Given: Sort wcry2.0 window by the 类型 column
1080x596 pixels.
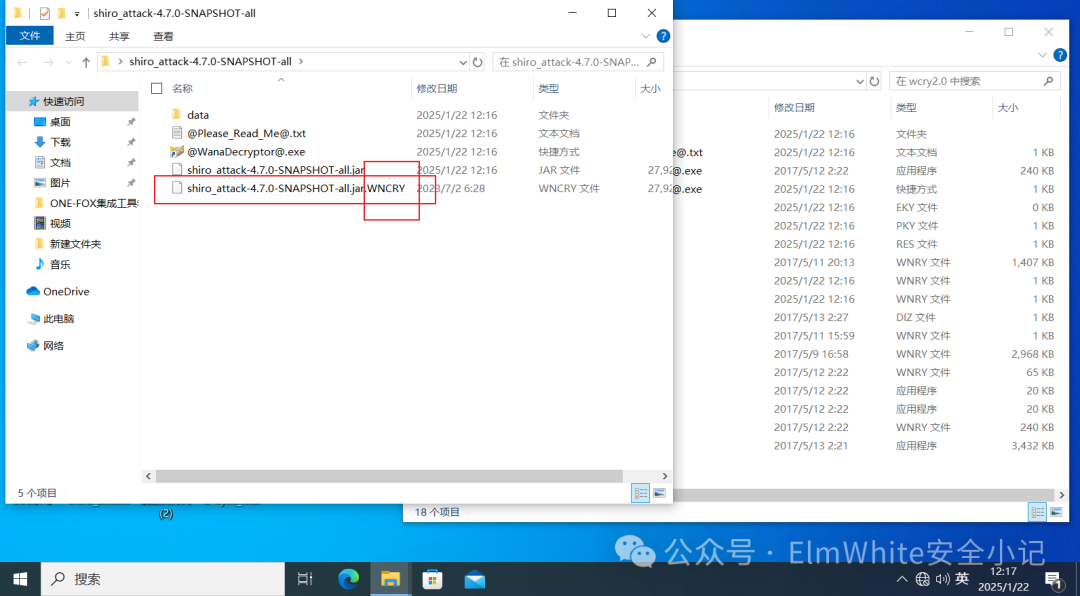Looking at the screenshot, I should [x=906, y=107].
